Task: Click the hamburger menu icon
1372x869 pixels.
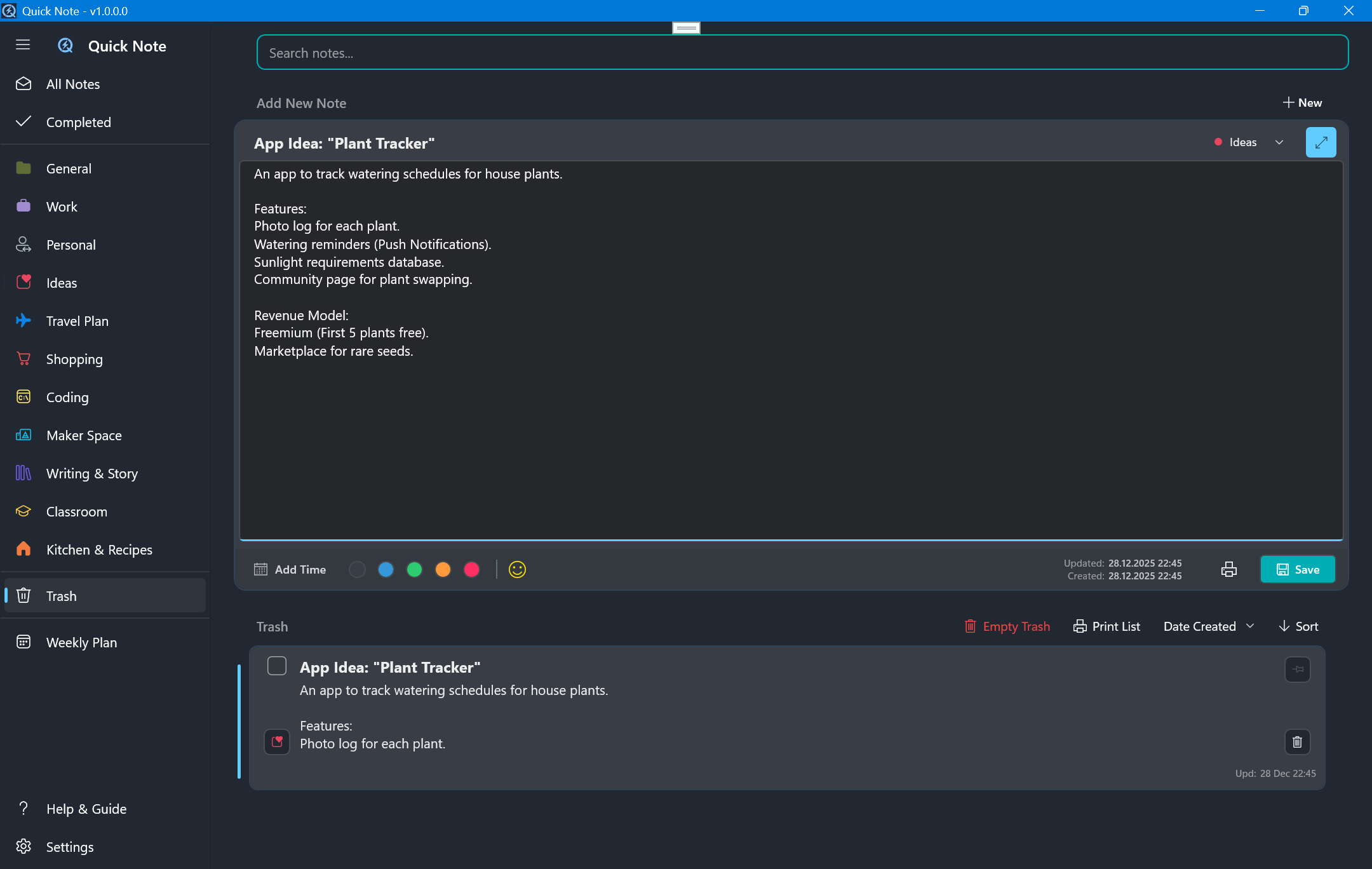Action: (23, 45)
